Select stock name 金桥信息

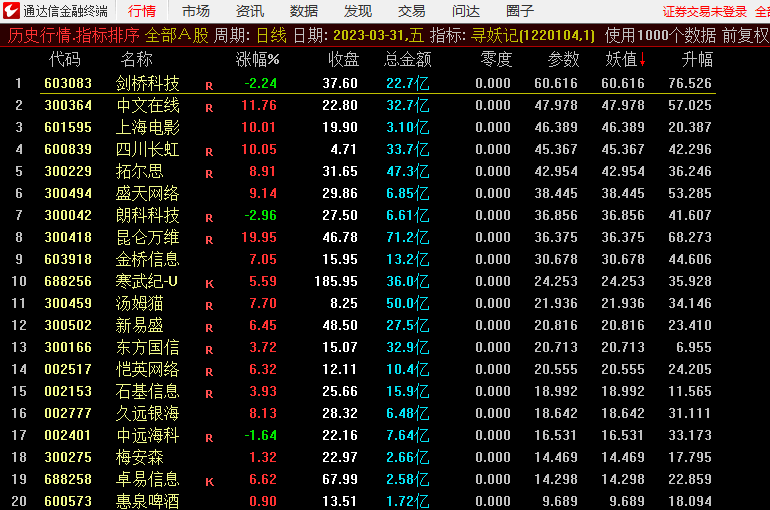148,259
